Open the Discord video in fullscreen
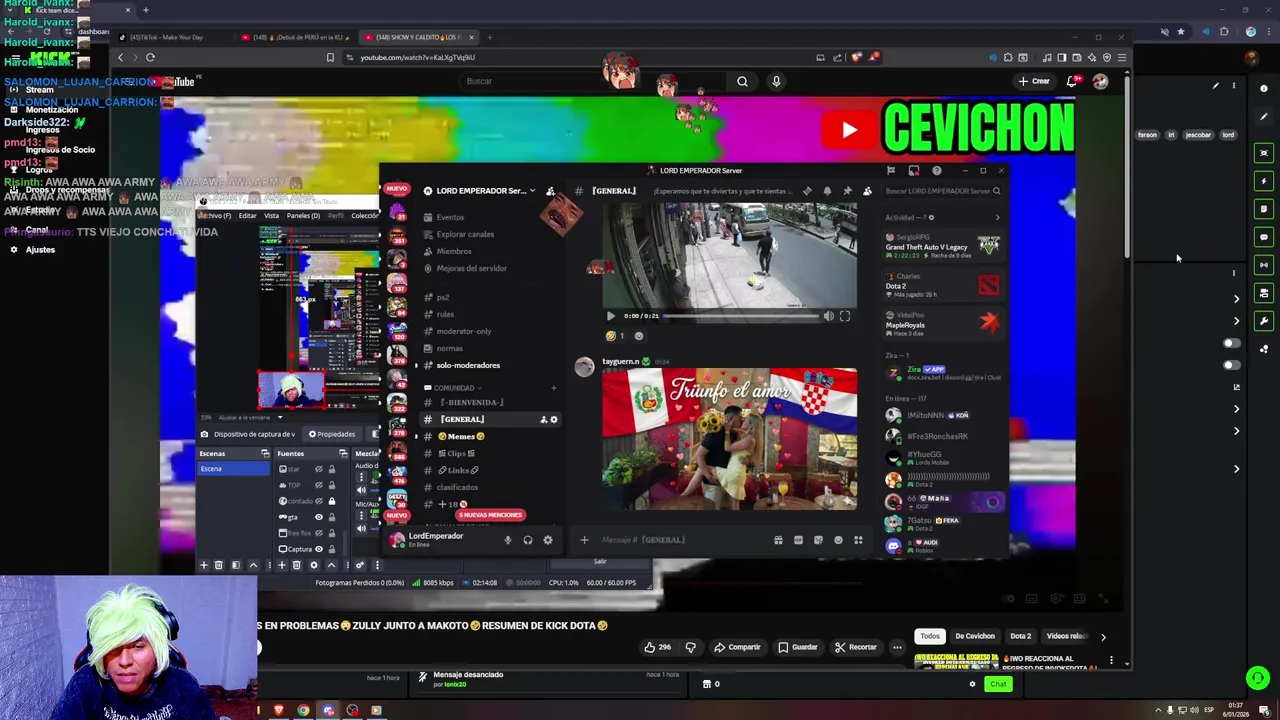This screenshot has height=720, width=1280. (x=845, y=316)
